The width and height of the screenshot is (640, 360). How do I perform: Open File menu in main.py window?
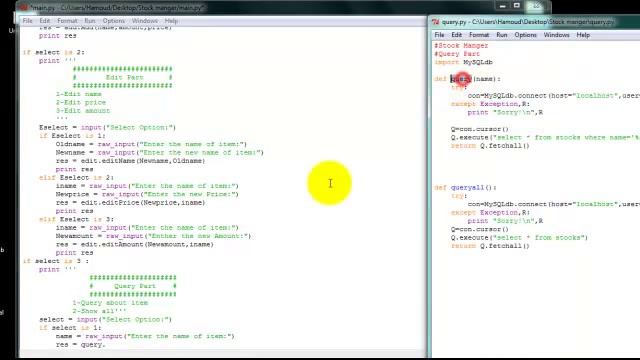point(27,21)
